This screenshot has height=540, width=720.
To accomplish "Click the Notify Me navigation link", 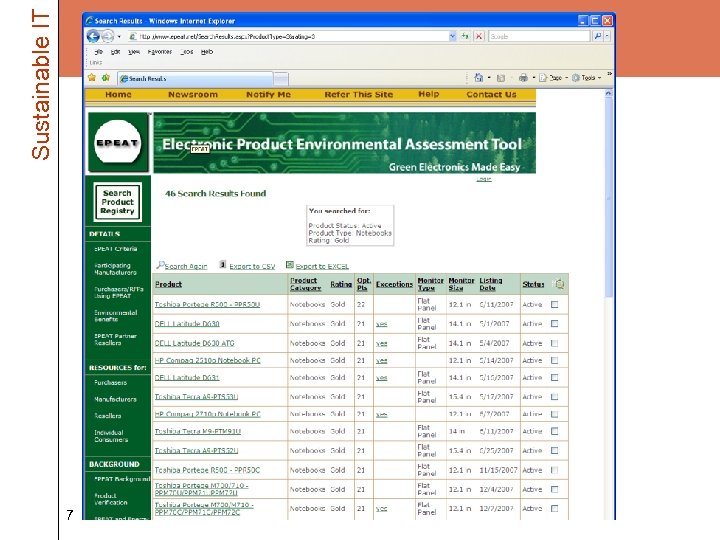I will 268,94.
